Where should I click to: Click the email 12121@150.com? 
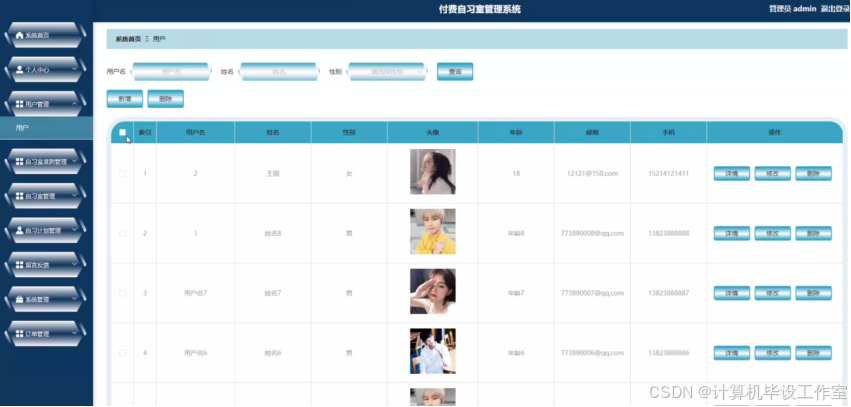tap(592, 174)
